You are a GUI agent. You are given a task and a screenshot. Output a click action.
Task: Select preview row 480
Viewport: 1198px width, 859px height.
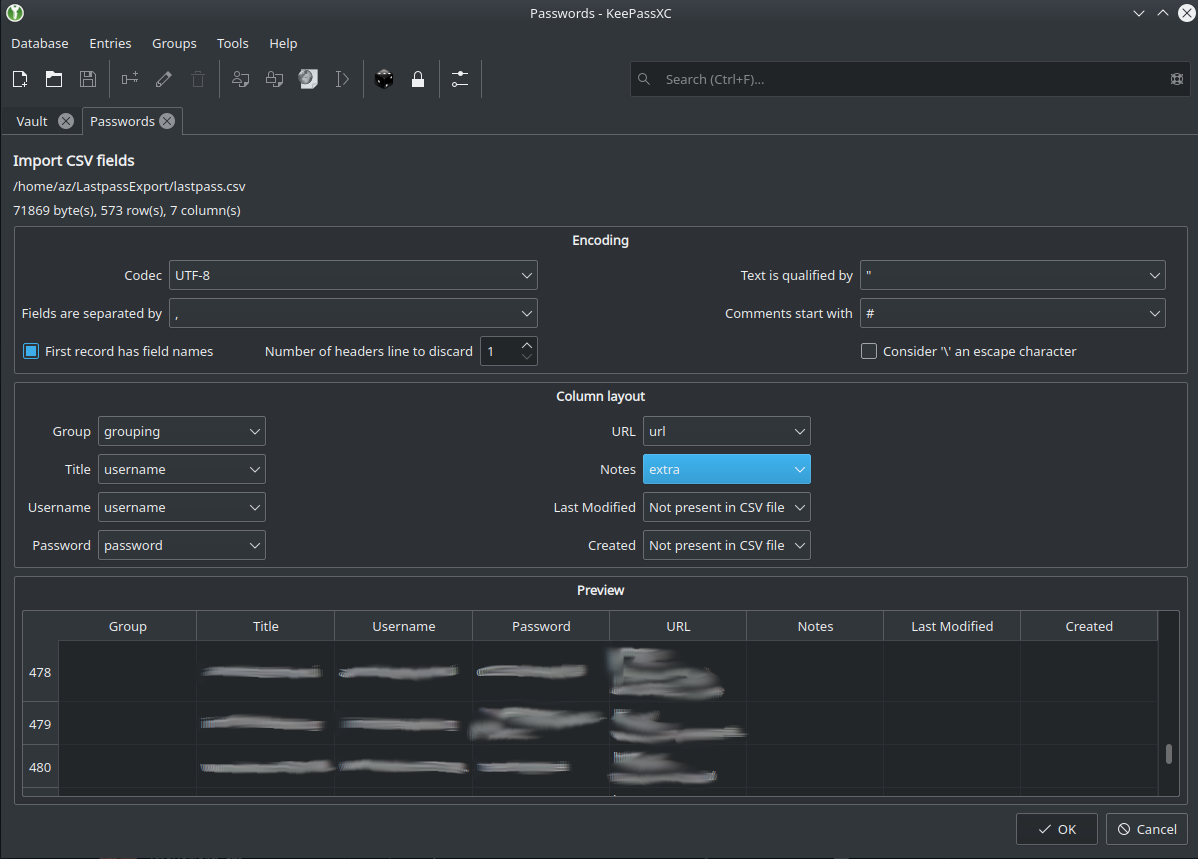tap(40, 767)
